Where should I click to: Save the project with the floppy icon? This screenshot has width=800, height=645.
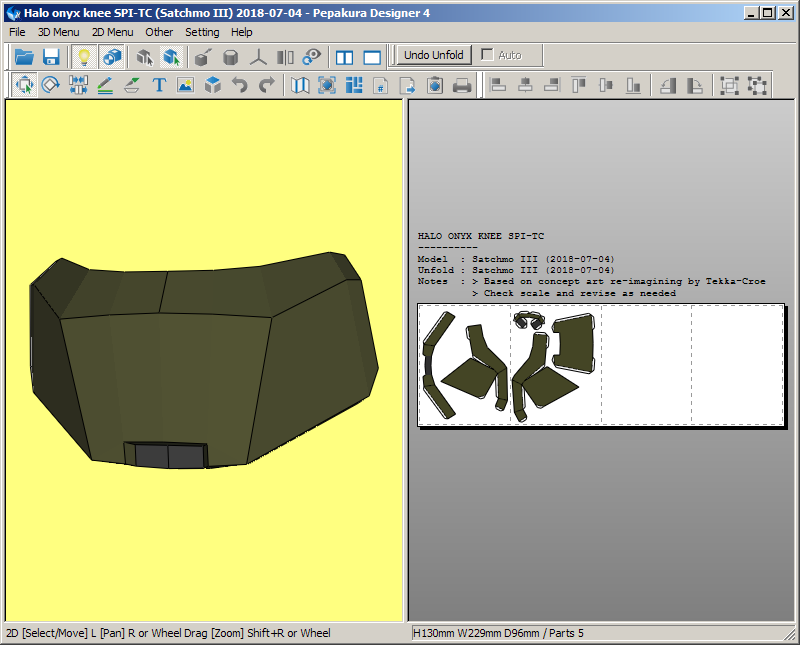tap(51, 57)
